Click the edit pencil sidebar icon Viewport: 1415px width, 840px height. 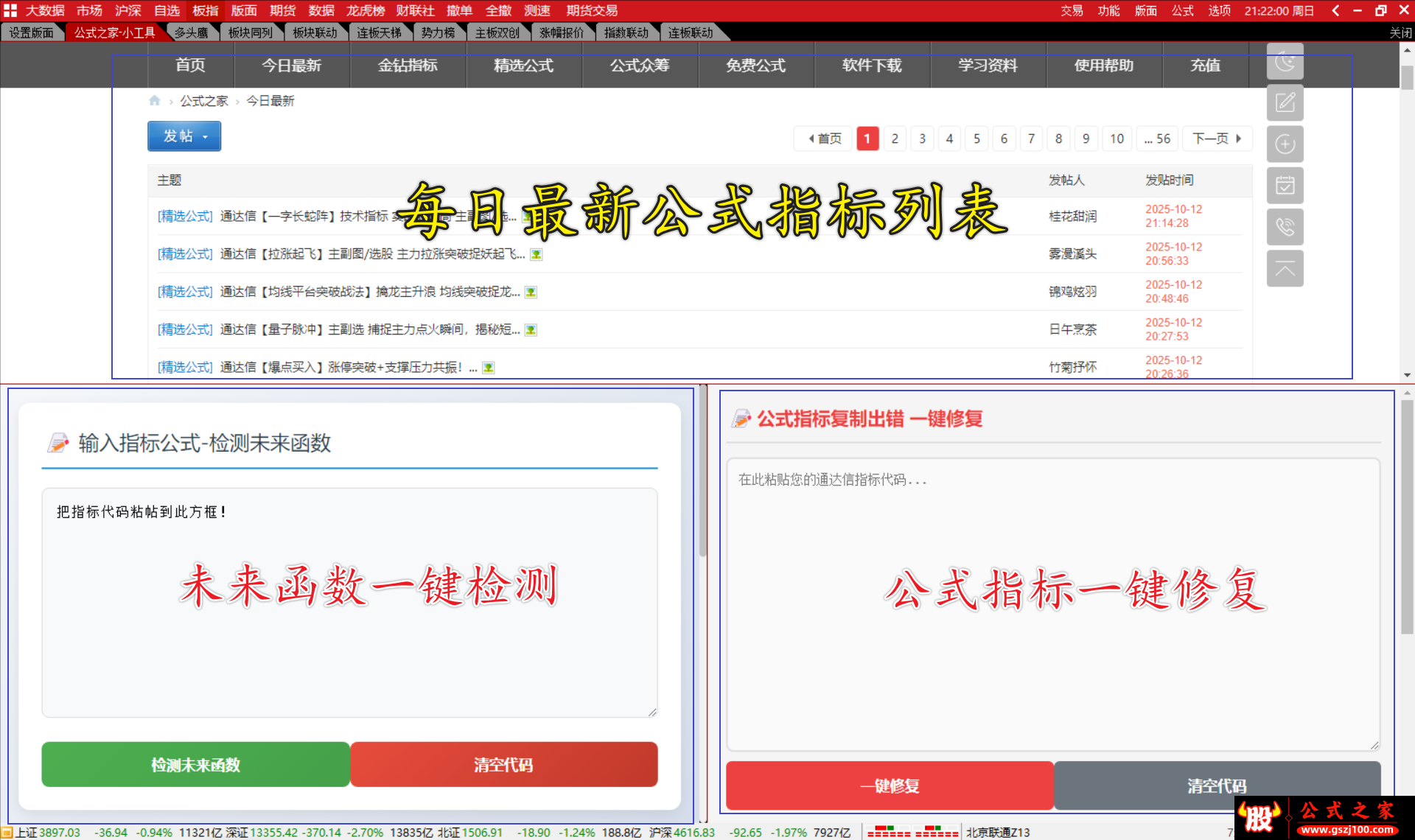tap(1285, 102)
